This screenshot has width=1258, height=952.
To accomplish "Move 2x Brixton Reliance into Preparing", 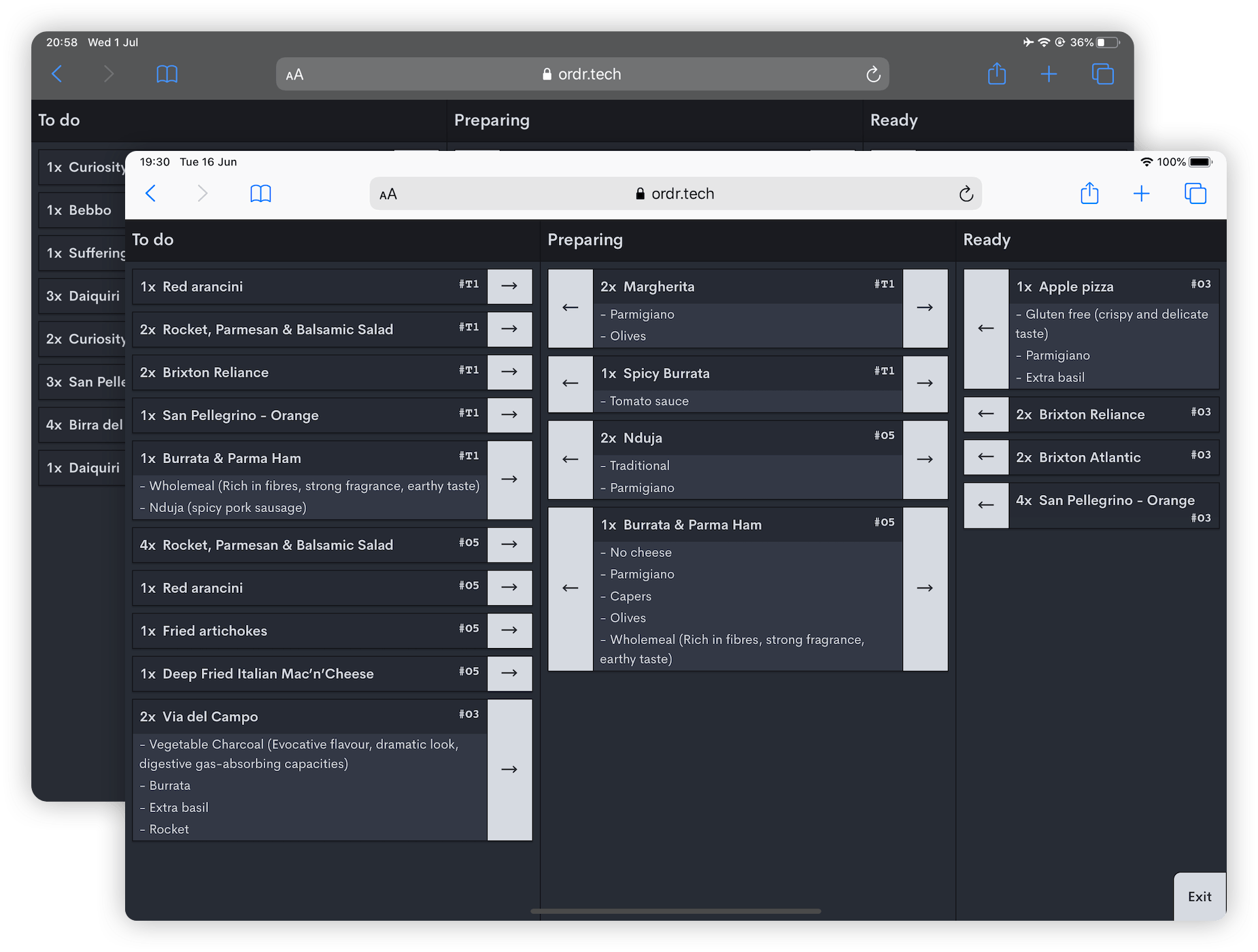I will click(510, 372).
